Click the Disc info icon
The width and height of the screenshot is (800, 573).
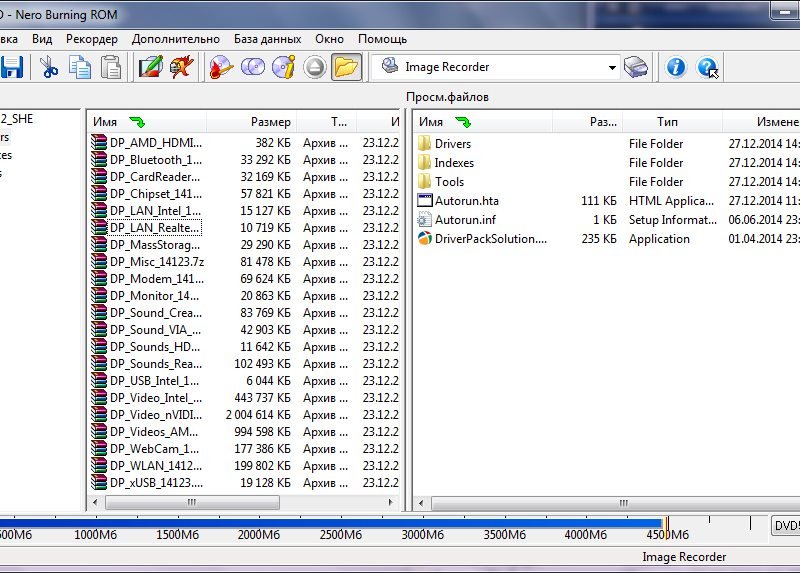coord(284,67)
